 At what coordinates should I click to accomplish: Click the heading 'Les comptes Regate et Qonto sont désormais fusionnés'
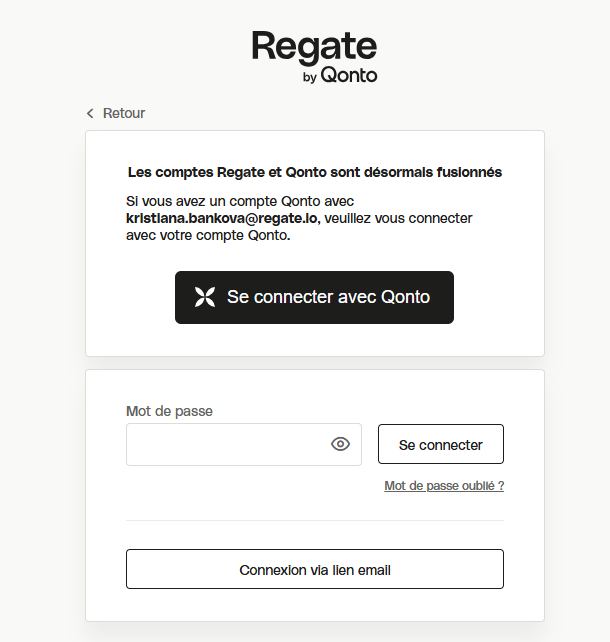pyautogui.click(x=315, y=172)
